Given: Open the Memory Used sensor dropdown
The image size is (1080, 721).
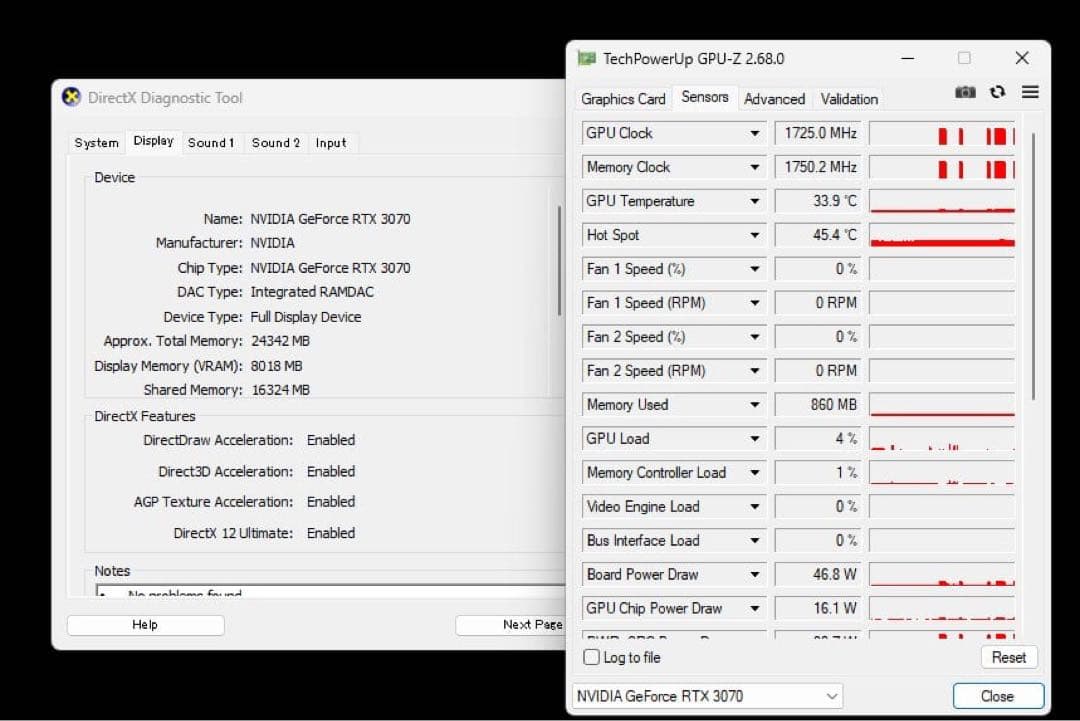Looking at the screenshot, I should pyautogui.click(x=754, y=404).
